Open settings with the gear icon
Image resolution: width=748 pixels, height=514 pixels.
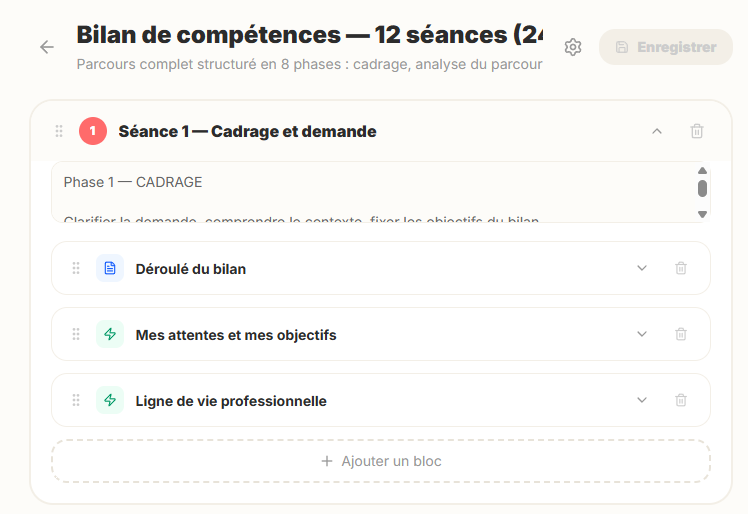(x=573, y=47)
